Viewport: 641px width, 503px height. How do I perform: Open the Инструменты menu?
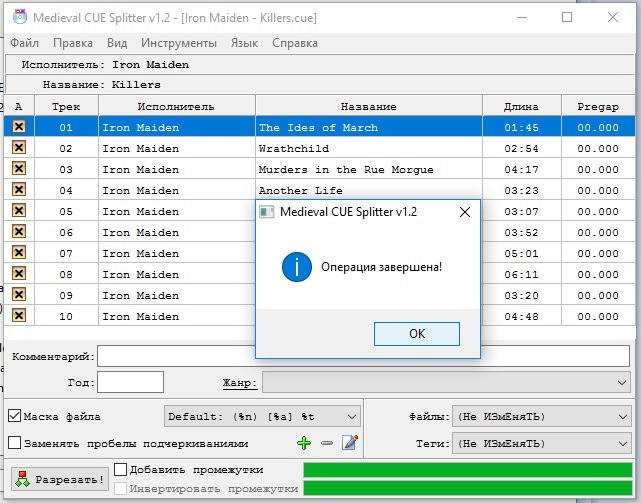[x=179, y=43]
